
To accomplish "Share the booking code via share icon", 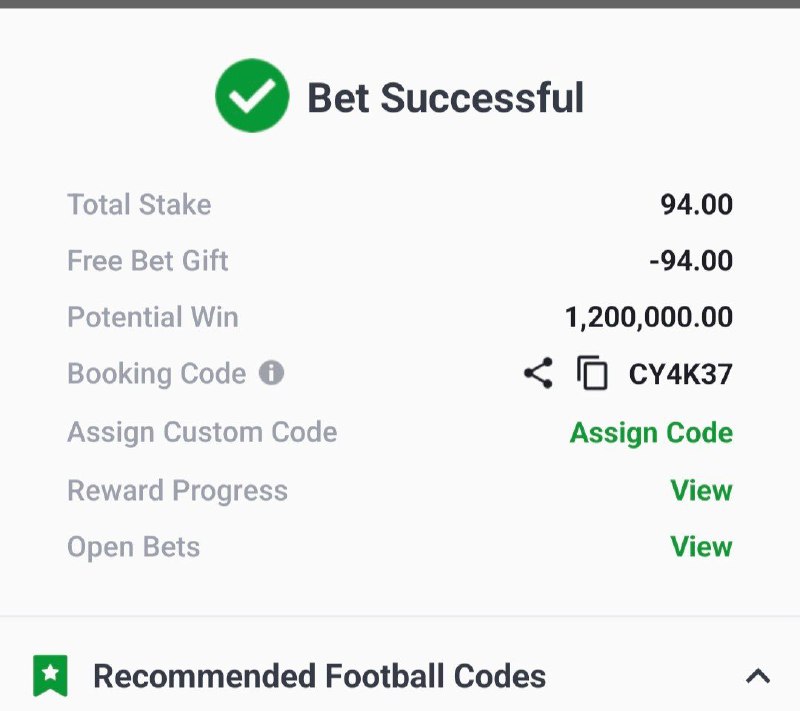I will 538,374.
